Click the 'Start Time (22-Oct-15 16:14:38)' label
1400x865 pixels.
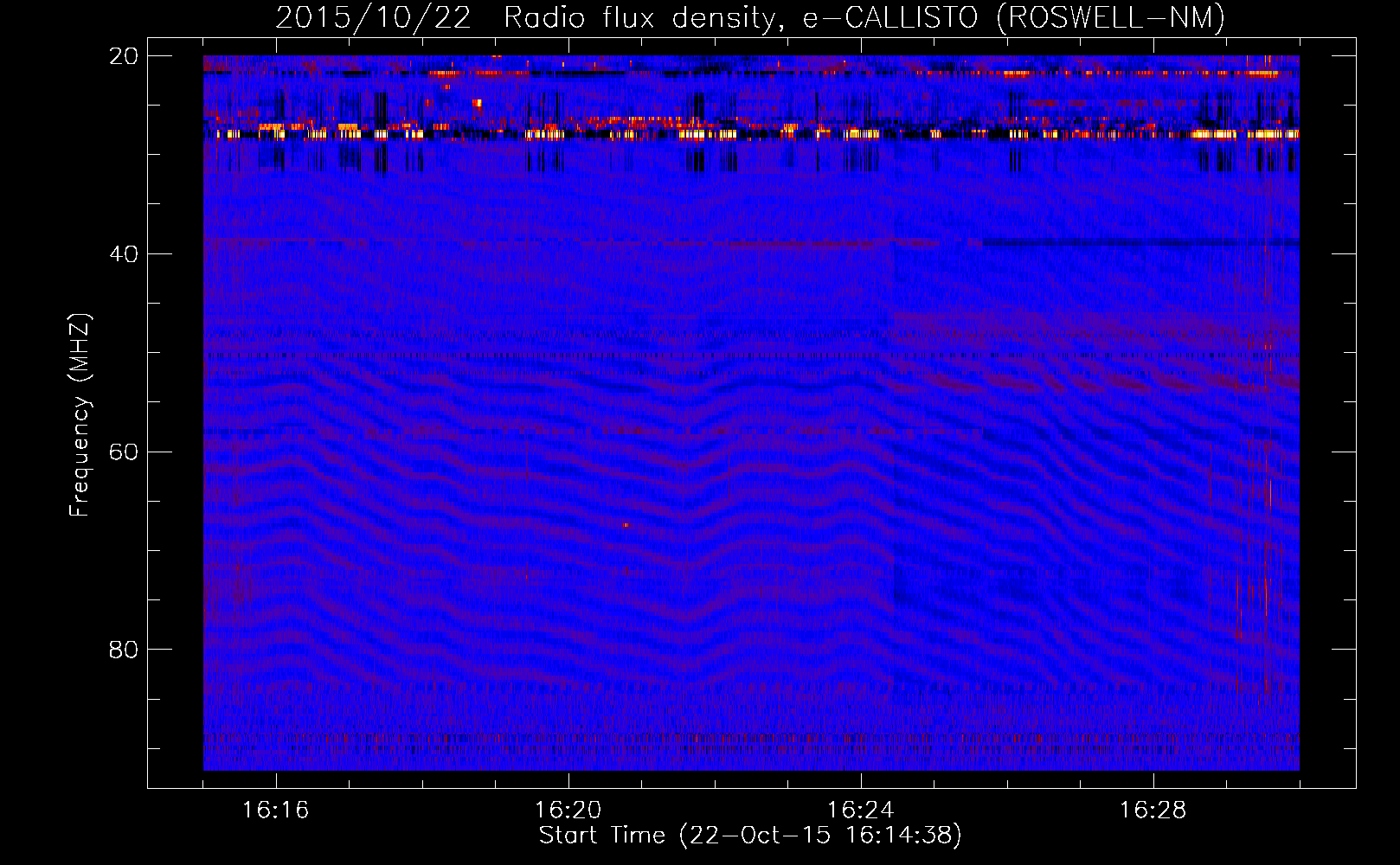[750, 836]
